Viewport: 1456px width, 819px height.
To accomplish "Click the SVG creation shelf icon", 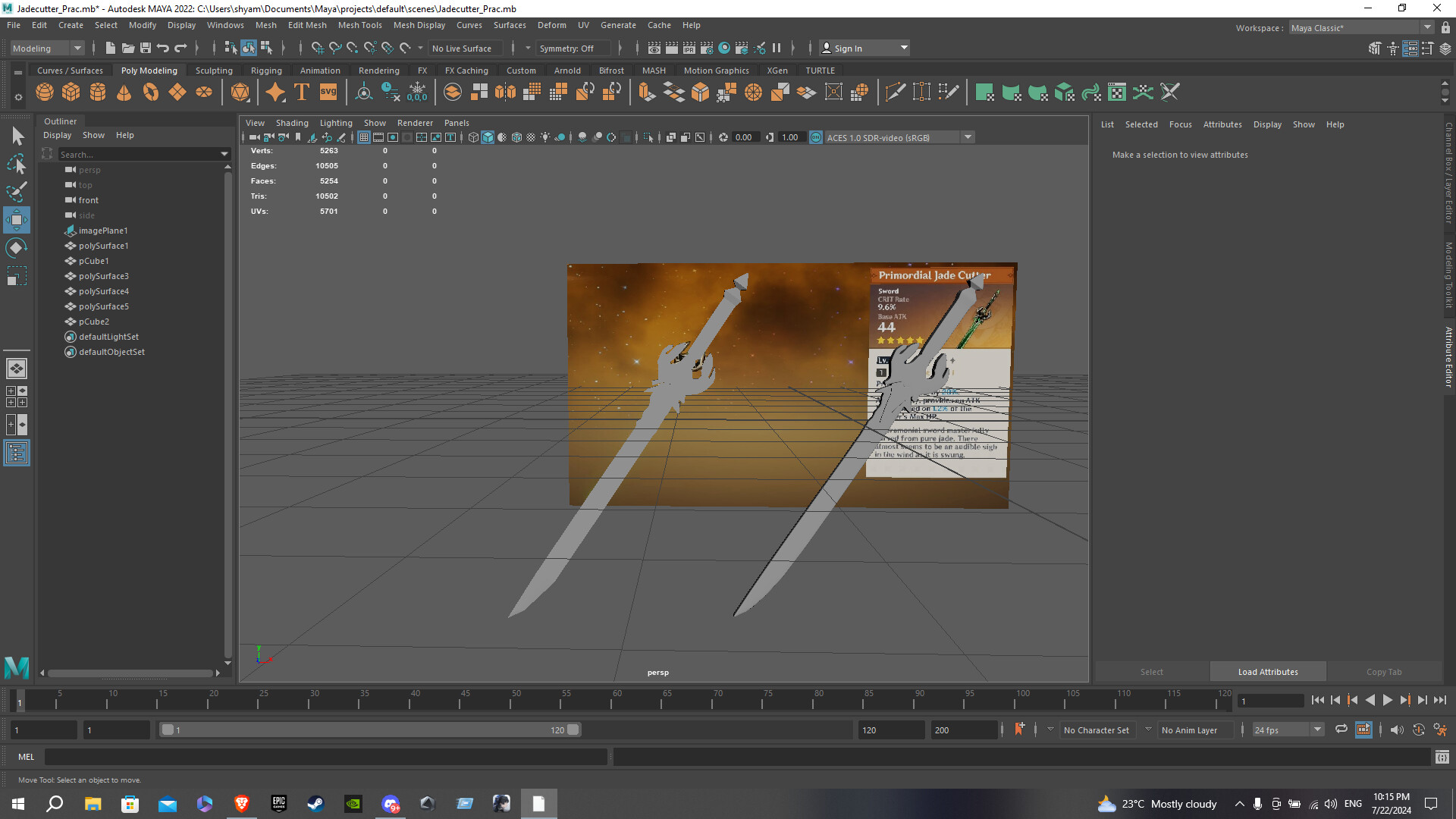I will tap(328, 92).
